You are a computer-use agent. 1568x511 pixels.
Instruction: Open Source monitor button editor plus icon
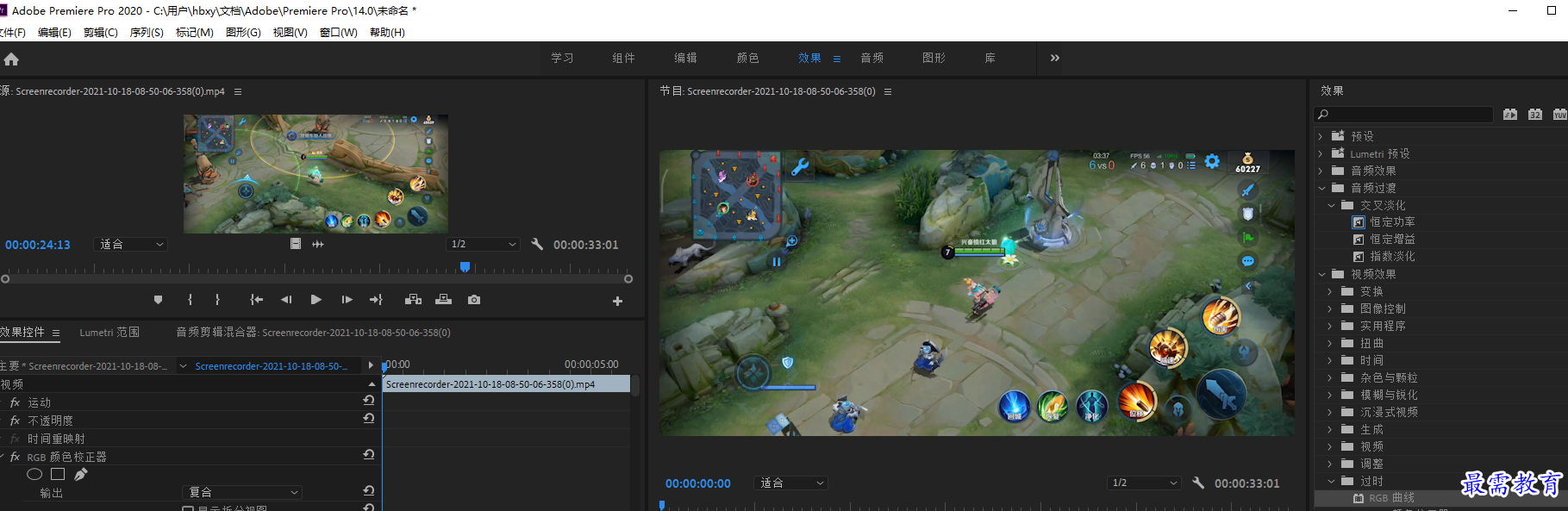(617, 301)
